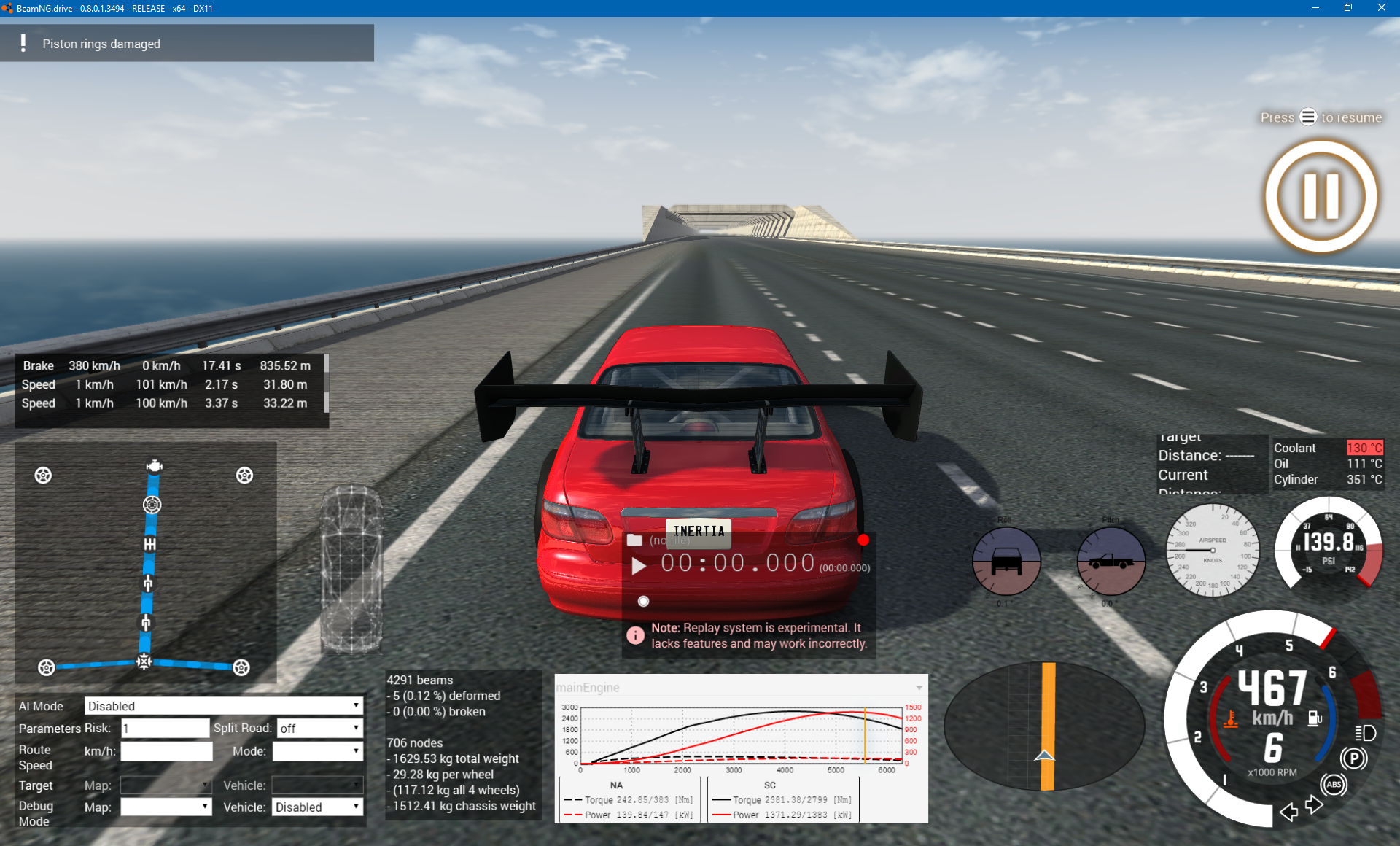This screenshot has width=1400, height=846.
Task: Click the front-right wheel icon in drivetrain
Action: click(244, 476)
